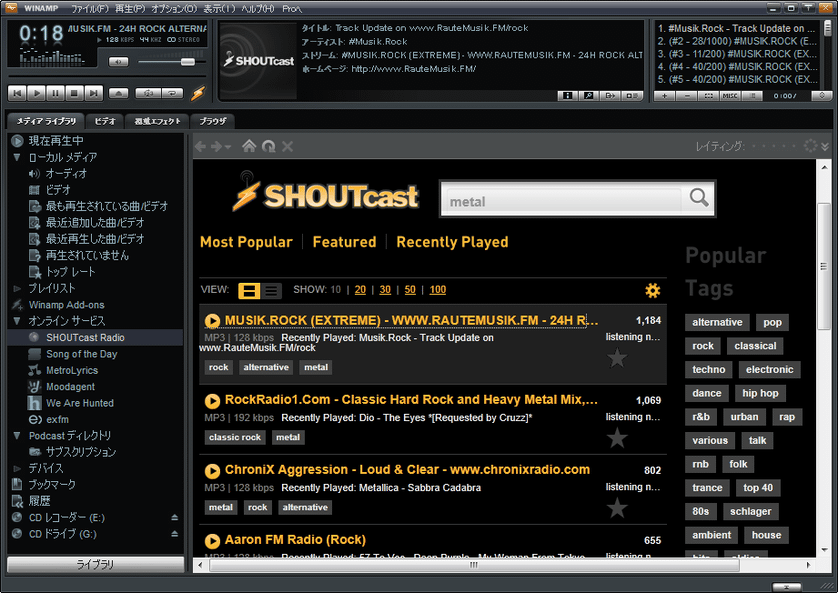Open Song of the Day service
Image resolution: width=838 pixels, height=593 pixels.
coord(81,354)
